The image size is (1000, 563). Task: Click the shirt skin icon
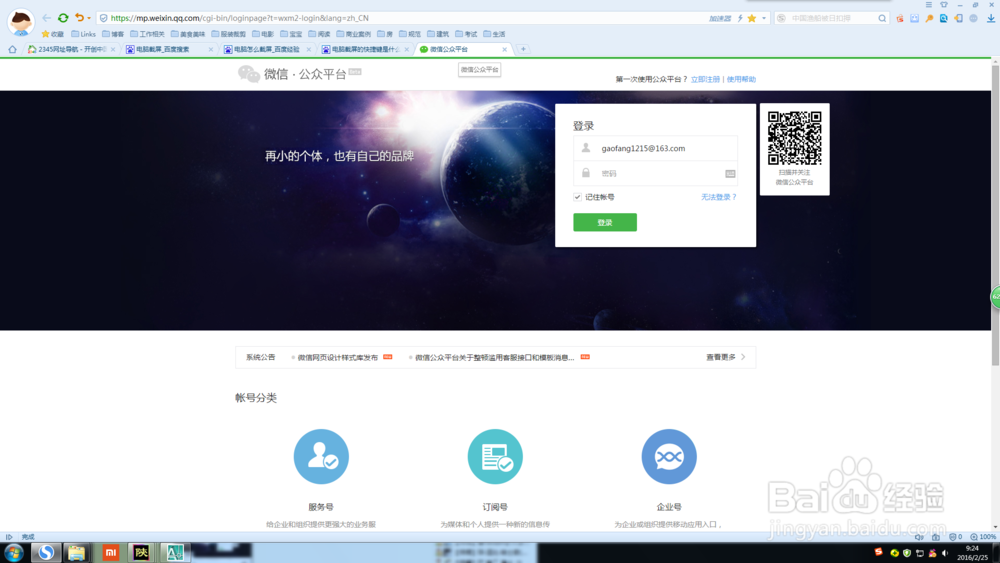pyautogui.click(x=944, y=4)
